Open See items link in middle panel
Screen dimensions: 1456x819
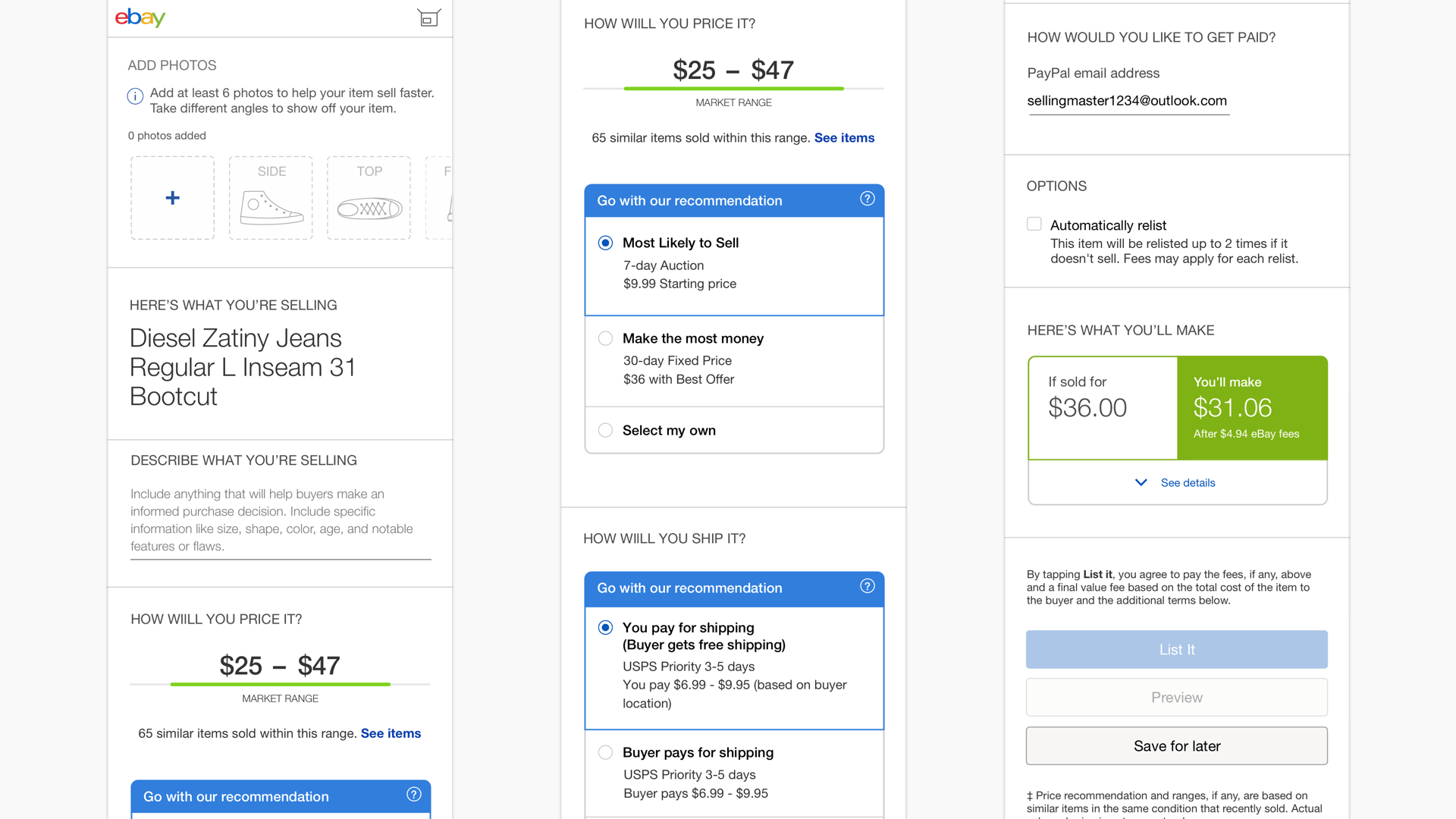click(844, 138)
